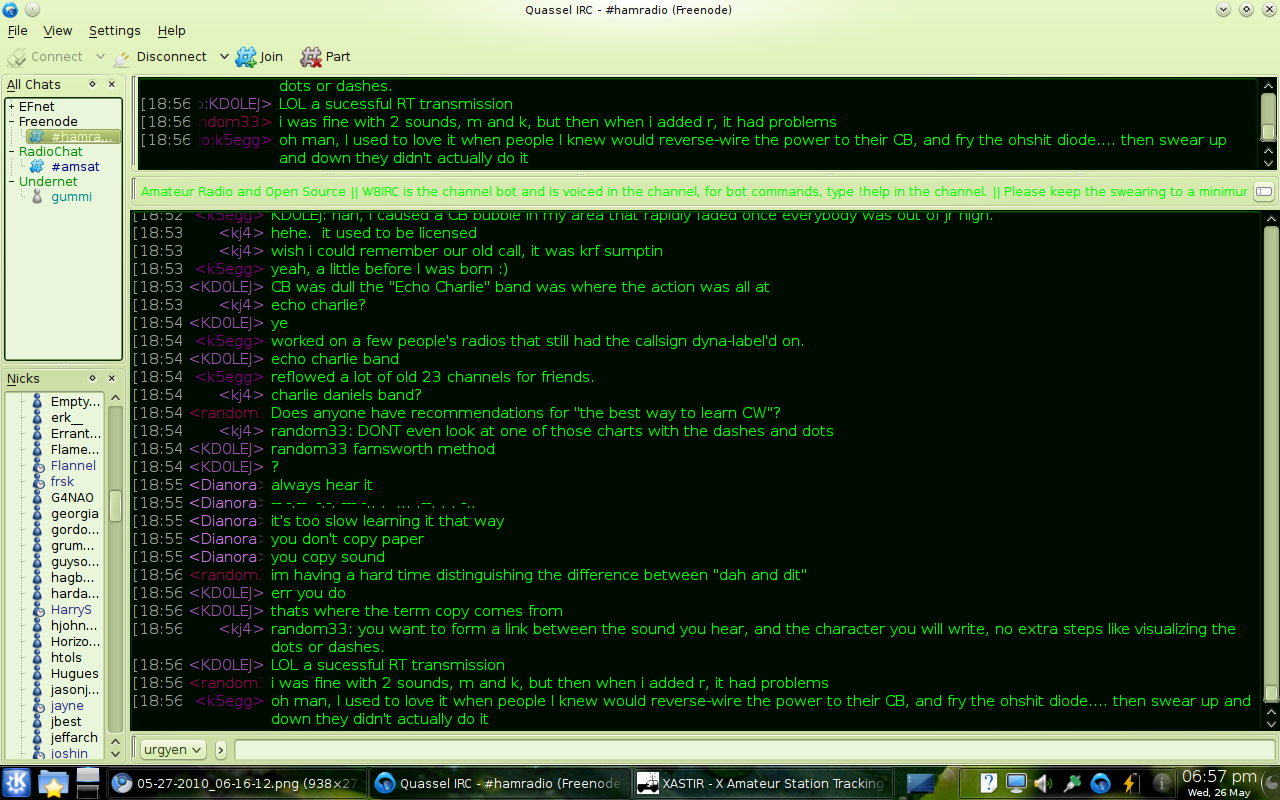Collapse the Freenode network node
Screen dimensions: 1280x800
(12, 122)
